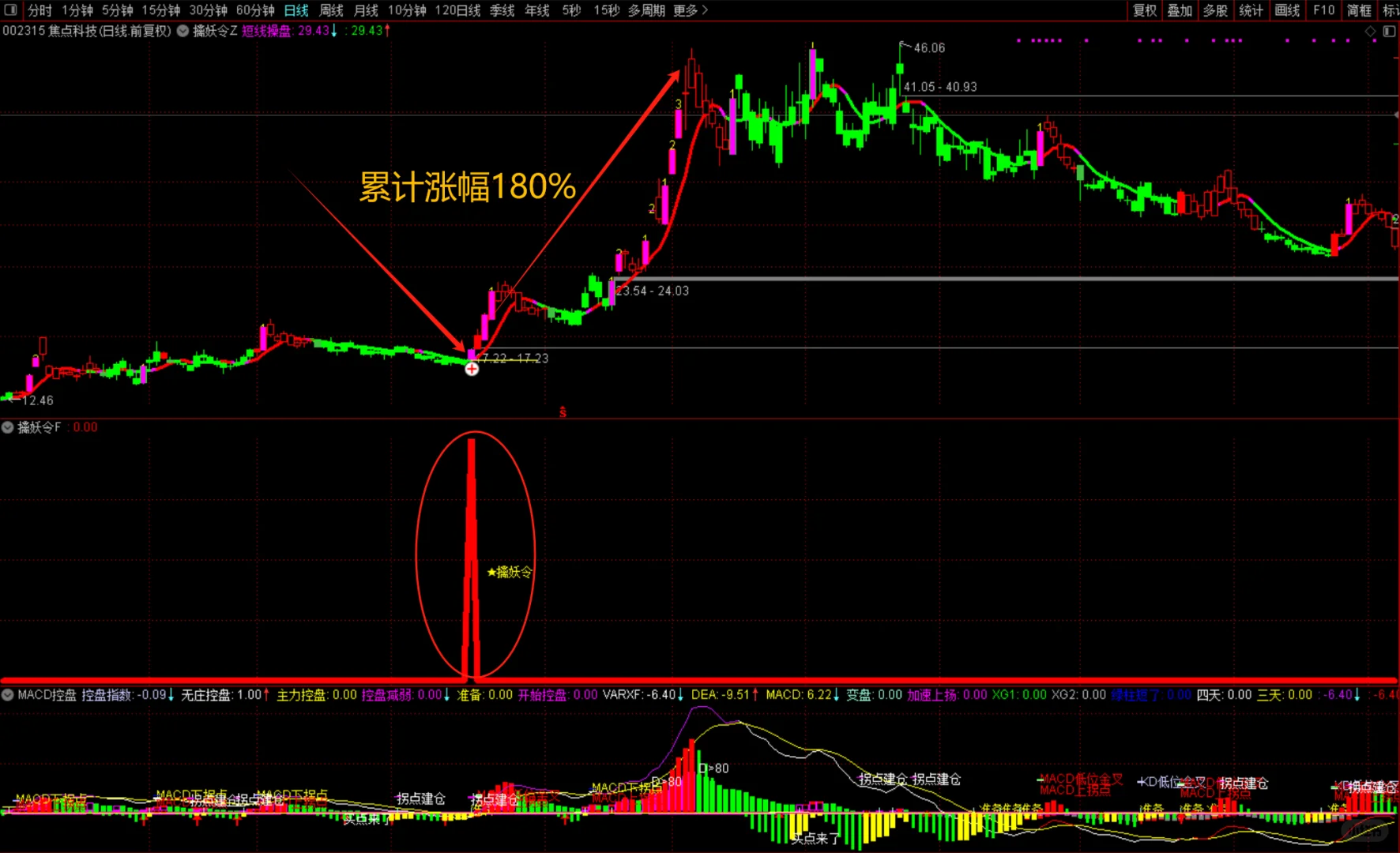Toggle the right sidebar panel icon
The height and width of the screenshot is (853, 1400).
tap(1389, 32)
